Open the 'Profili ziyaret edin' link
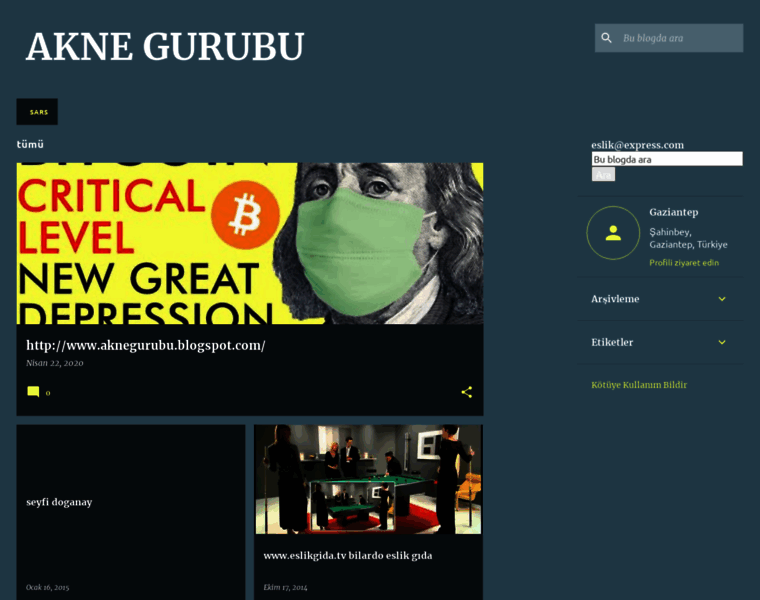 pyautogui.click(x=684, y=263)
